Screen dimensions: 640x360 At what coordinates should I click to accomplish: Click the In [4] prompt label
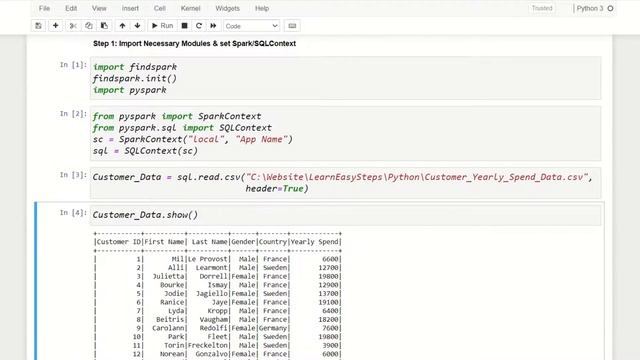tap(73, 213)
